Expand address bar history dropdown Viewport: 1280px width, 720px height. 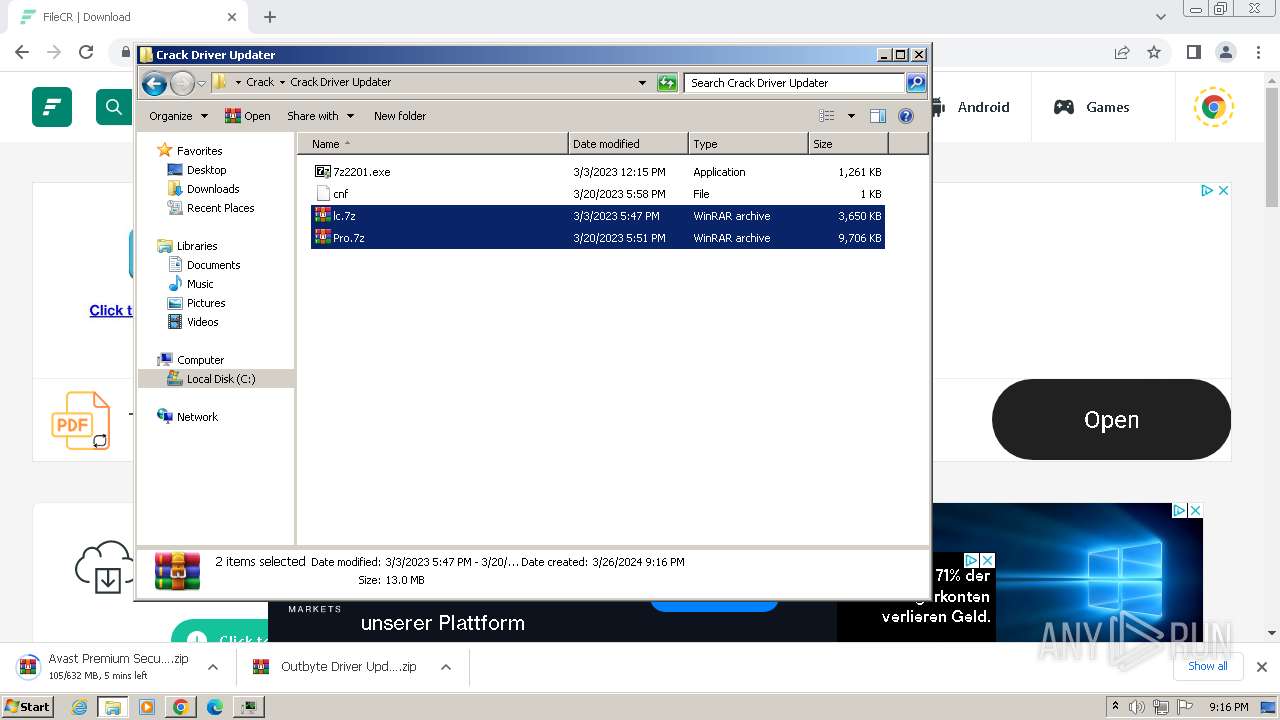642,83
